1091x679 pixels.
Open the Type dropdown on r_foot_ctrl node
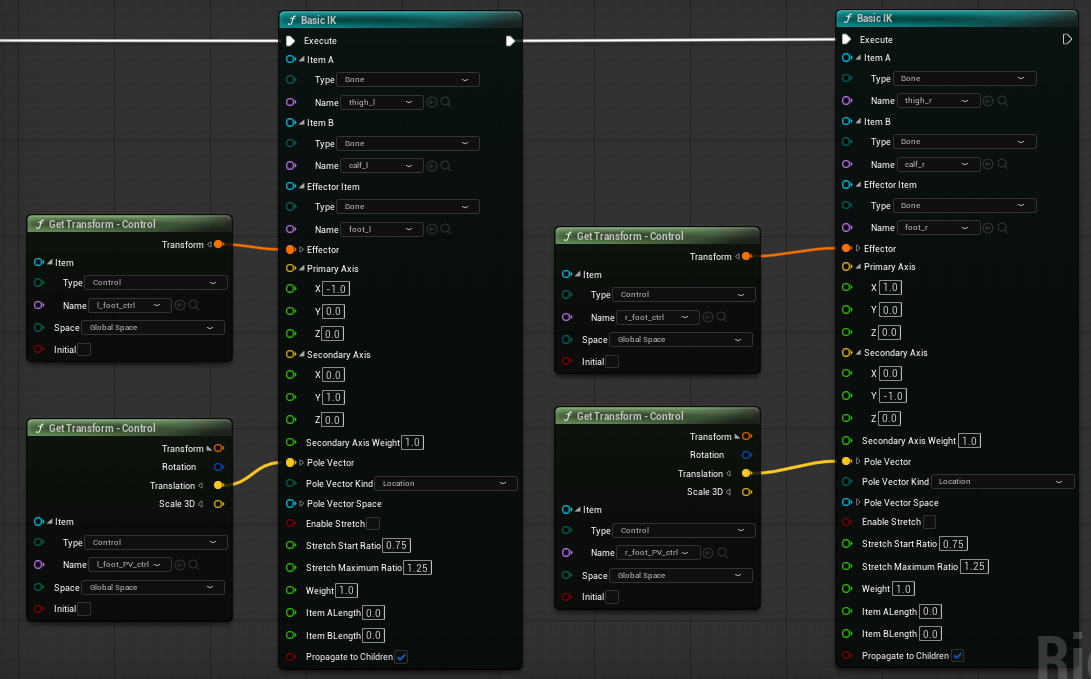pos(684,295)
